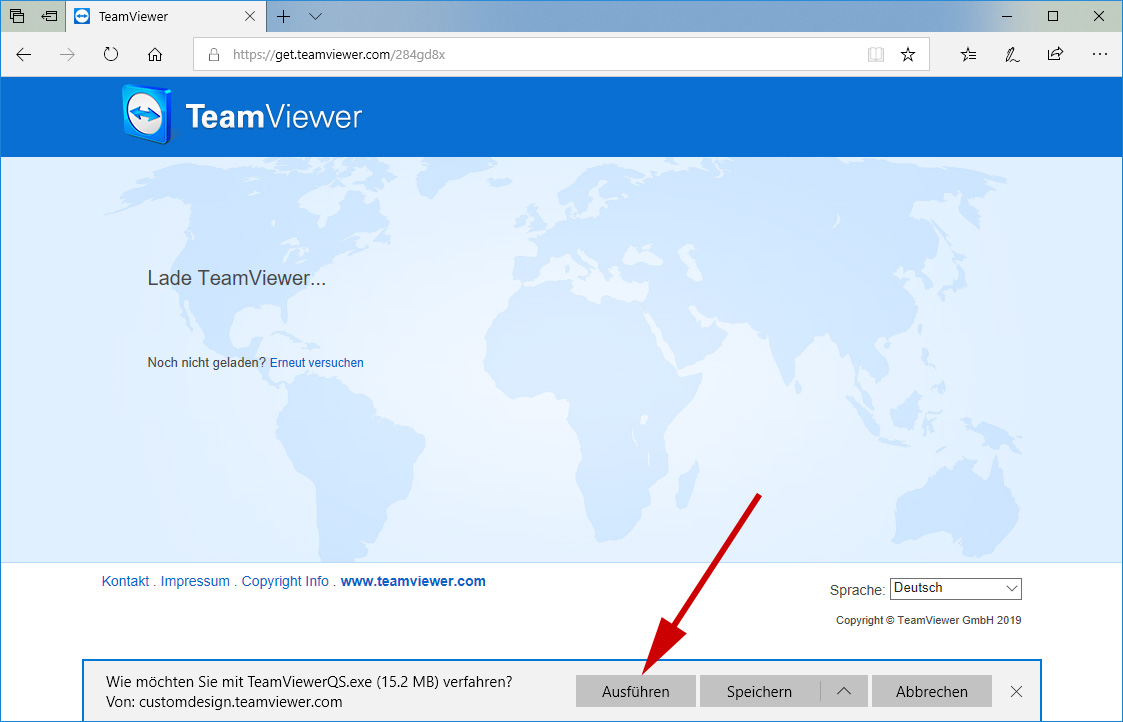
Task: Click the browser back arrow
Action: (x=24, y=54)
